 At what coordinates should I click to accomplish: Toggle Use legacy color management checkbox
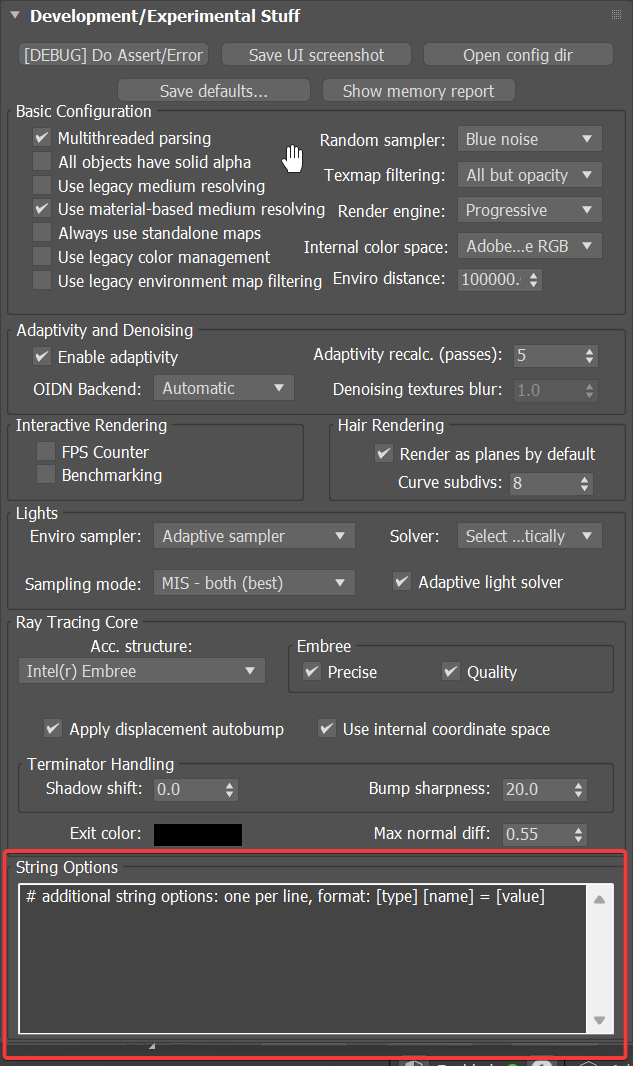click(x=42, y=257)
